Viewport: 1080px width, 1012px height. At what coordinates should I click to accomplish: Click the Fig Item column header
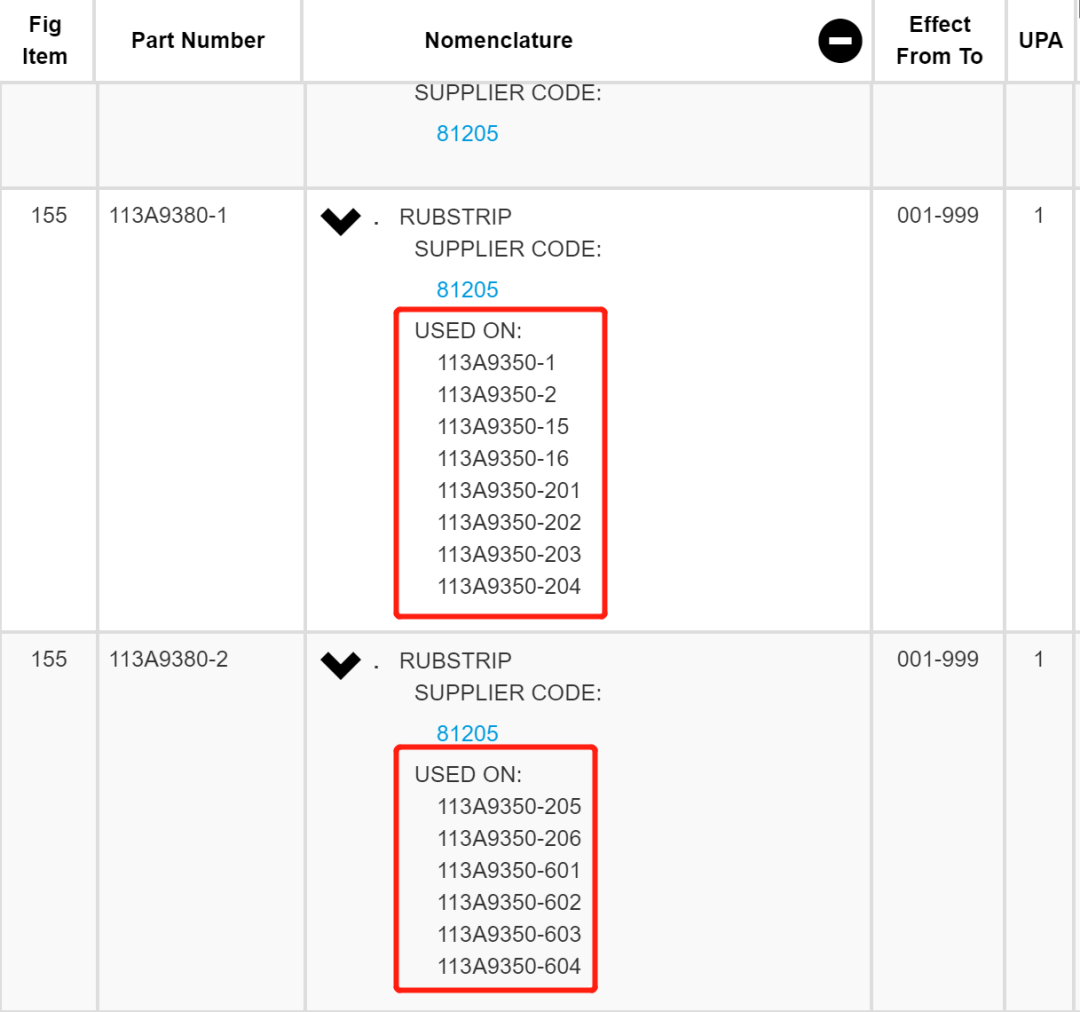point(45,41)
